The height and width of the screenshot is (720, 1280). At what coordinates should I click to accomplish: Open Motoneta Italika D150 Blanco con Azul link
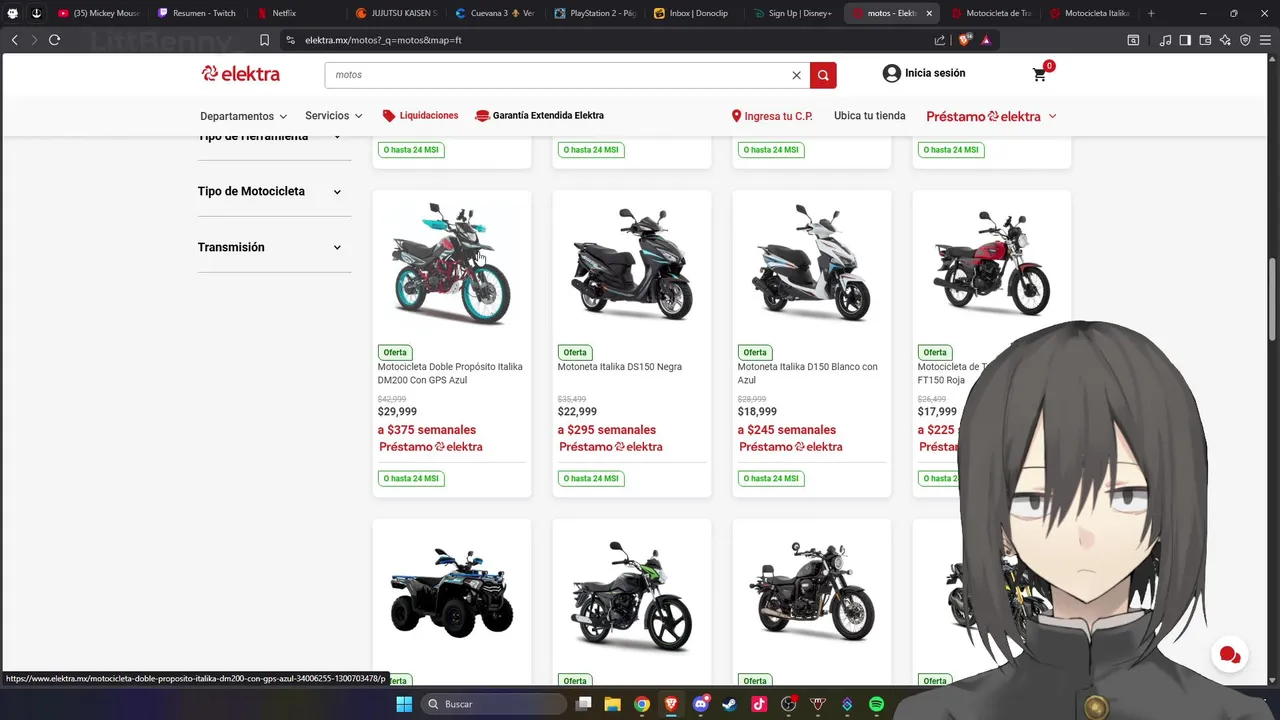click(808, 373)
